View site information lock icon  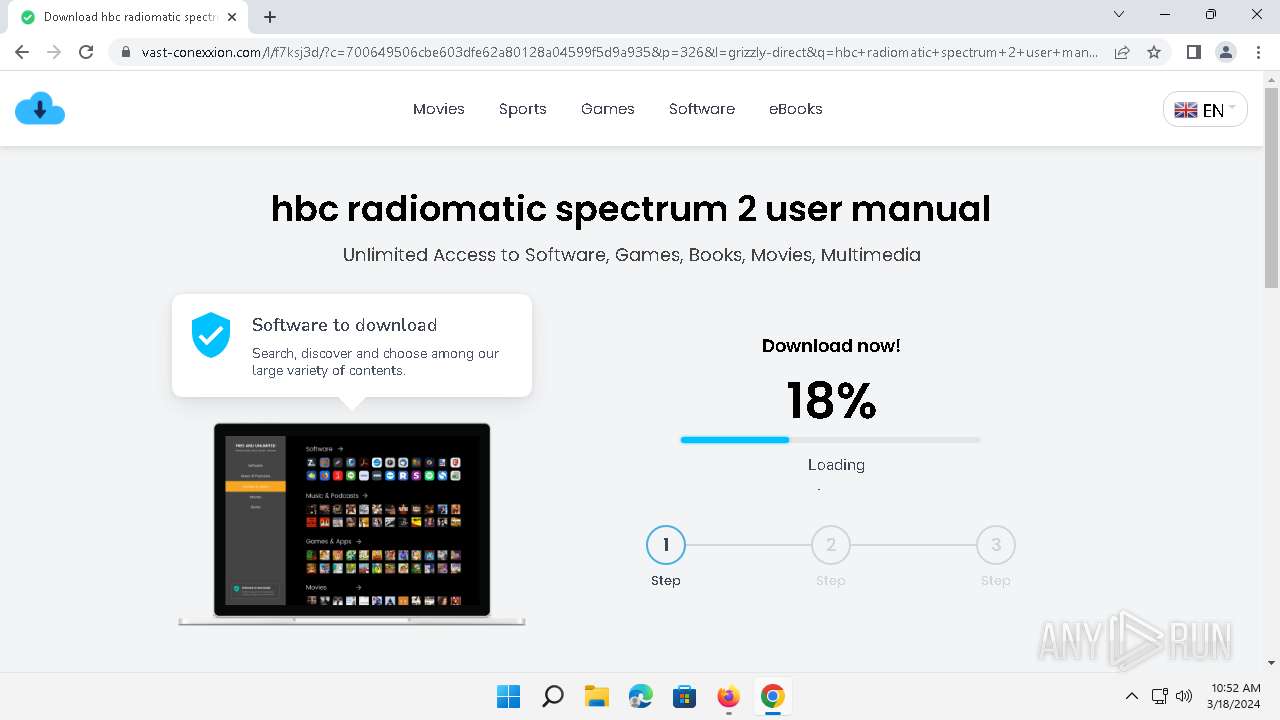click(125, 52)
